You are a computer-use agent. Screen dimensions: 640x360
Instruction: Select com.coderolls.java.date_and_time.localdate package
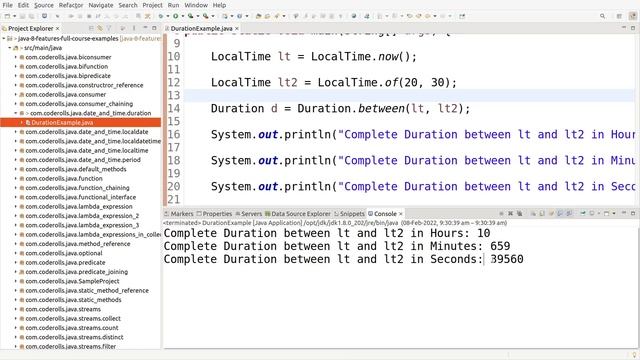[x=87, y=132]
